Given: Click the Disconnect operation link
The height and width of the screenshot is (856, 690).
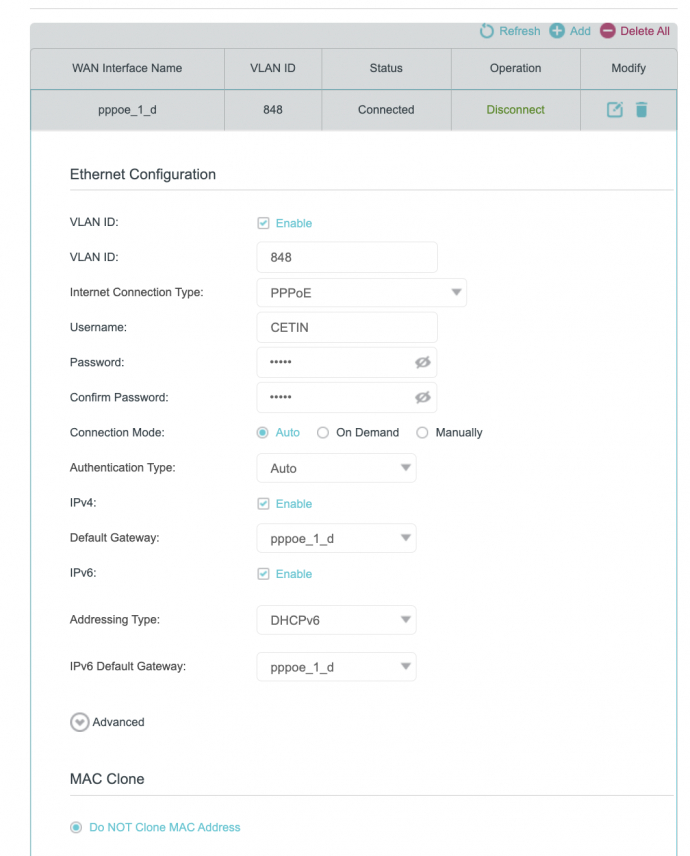Looking at the screenshot, I should pos(515,110).
